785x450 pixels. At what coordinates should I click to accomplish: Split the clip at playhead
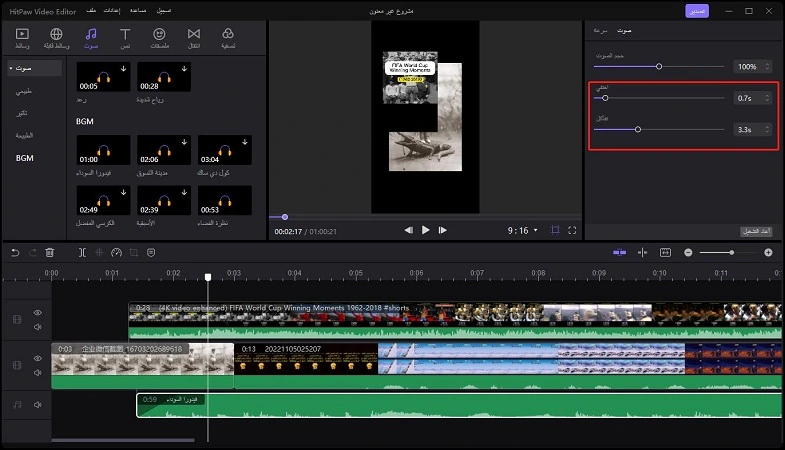coord(82,253)
